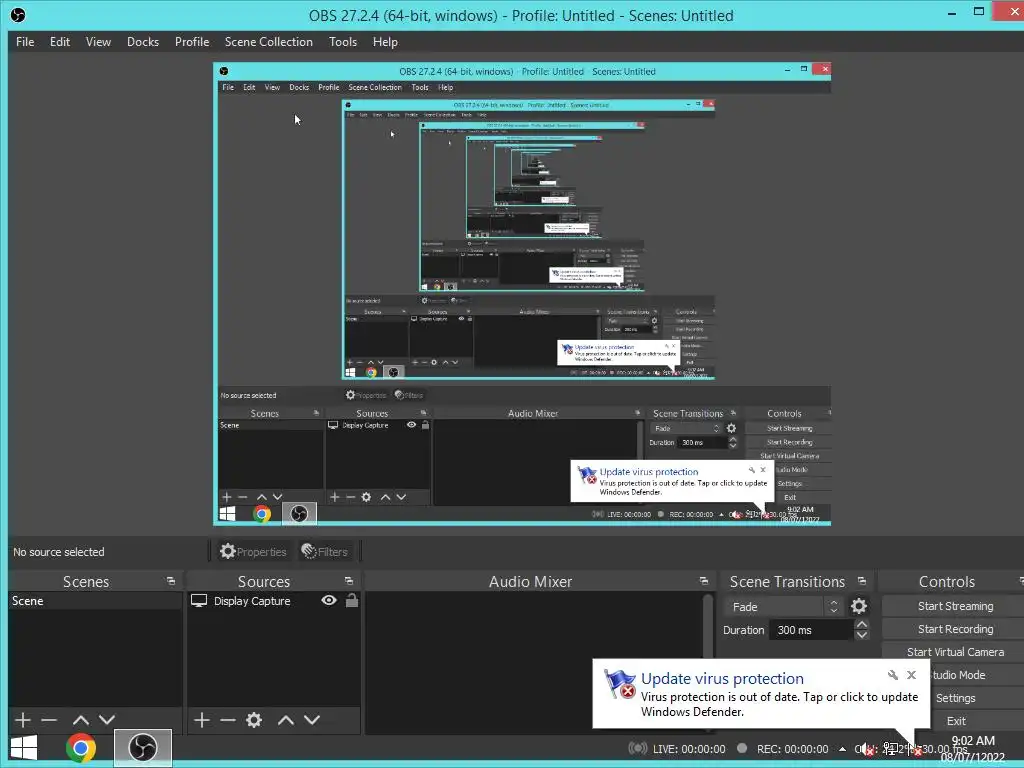This screenshot has height=768, width=1024.
Task: Click the Action Center flag icon in notification
Action: (618, 684)
